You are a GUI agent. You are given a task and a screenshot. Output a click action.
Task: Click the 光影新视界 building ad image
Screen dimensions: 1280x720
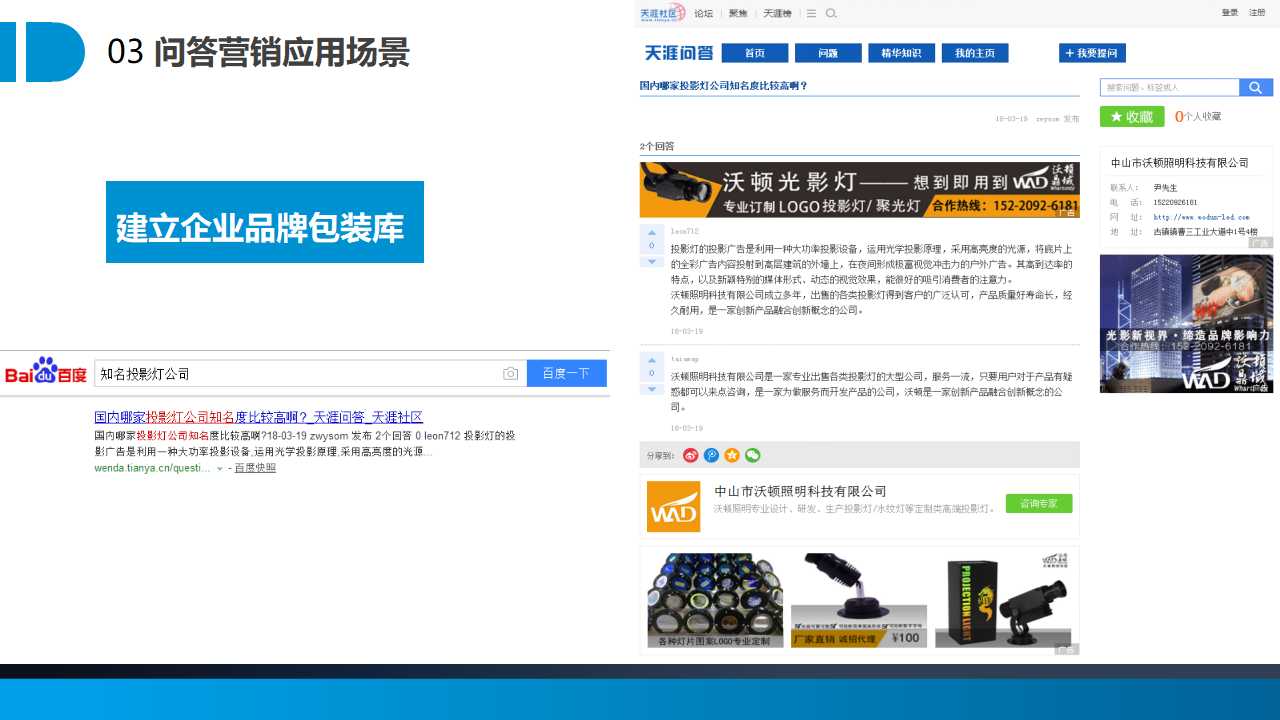tap(1187, 323)
